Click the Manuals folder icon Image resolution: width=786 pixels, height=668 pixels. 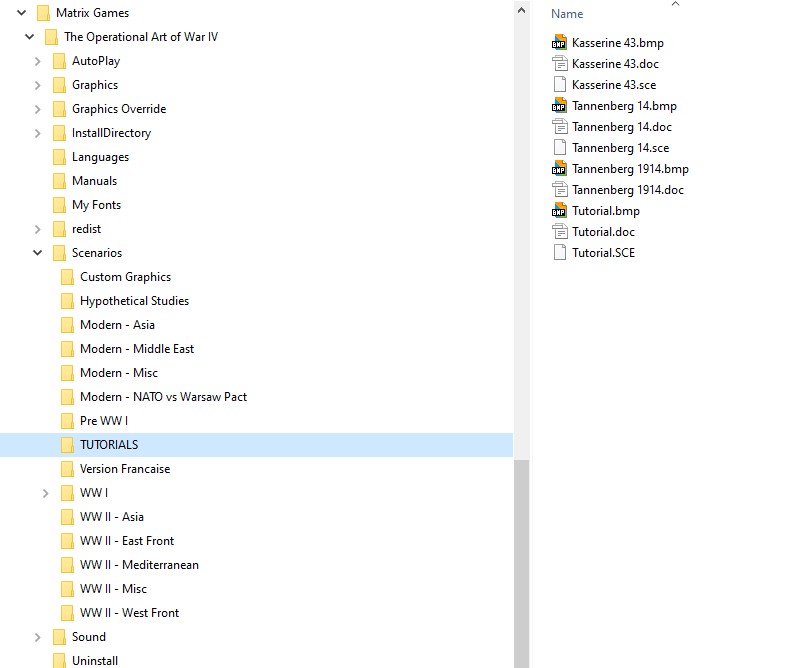pos(59,181)
